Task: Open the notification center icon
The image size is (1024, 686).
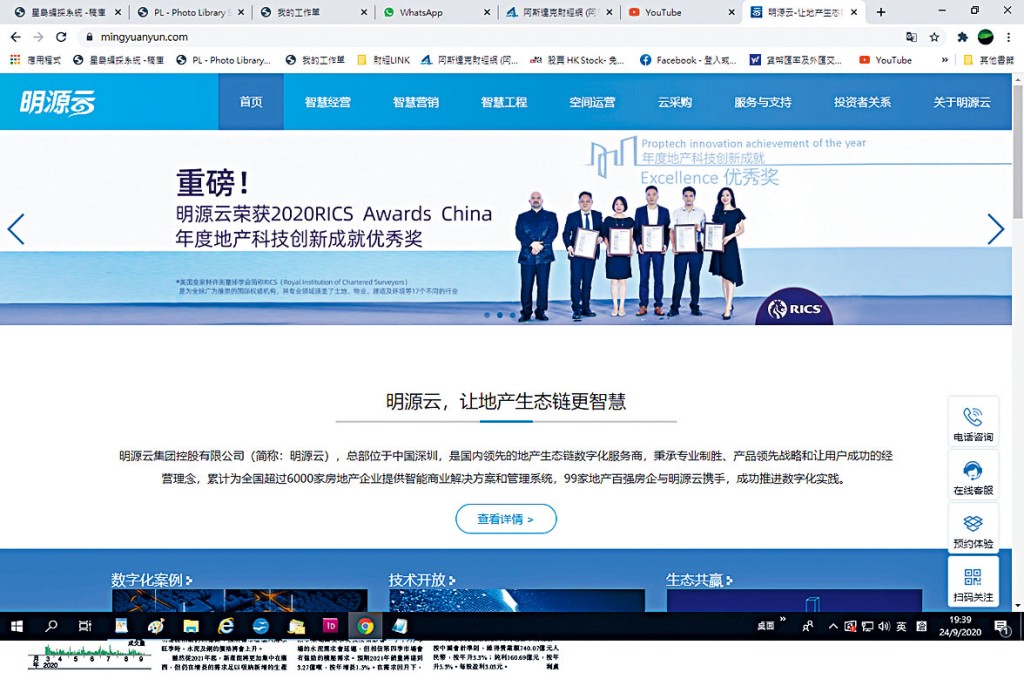Action: (1002, 627)
